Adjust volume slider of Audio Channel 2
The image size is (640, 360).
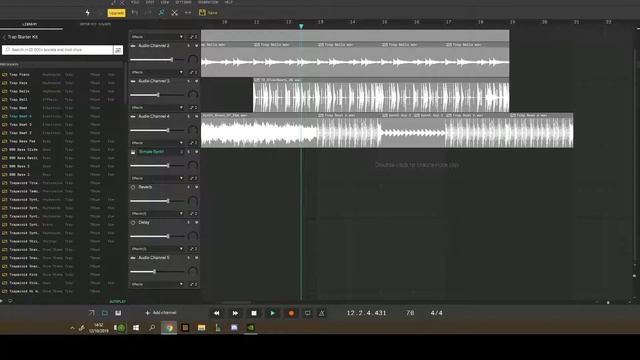pos(157,60)
